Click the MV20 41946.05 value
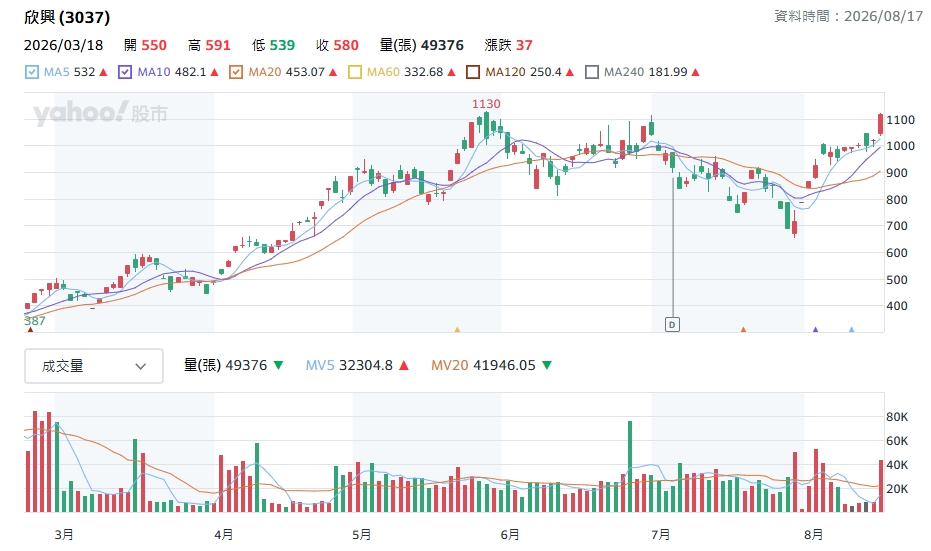 point(504,365)
